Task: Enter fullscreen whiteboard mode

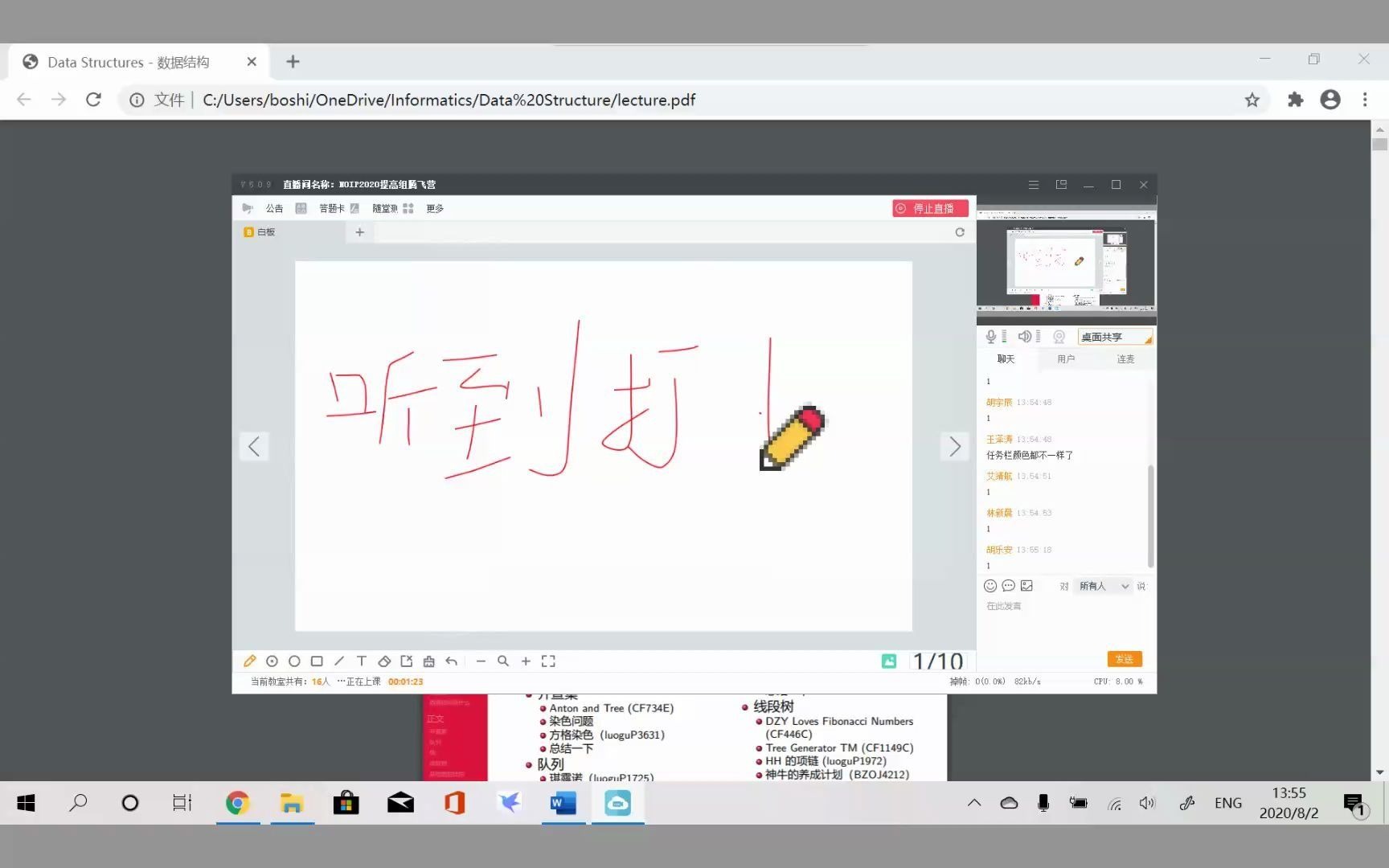Action: (548, 661)
